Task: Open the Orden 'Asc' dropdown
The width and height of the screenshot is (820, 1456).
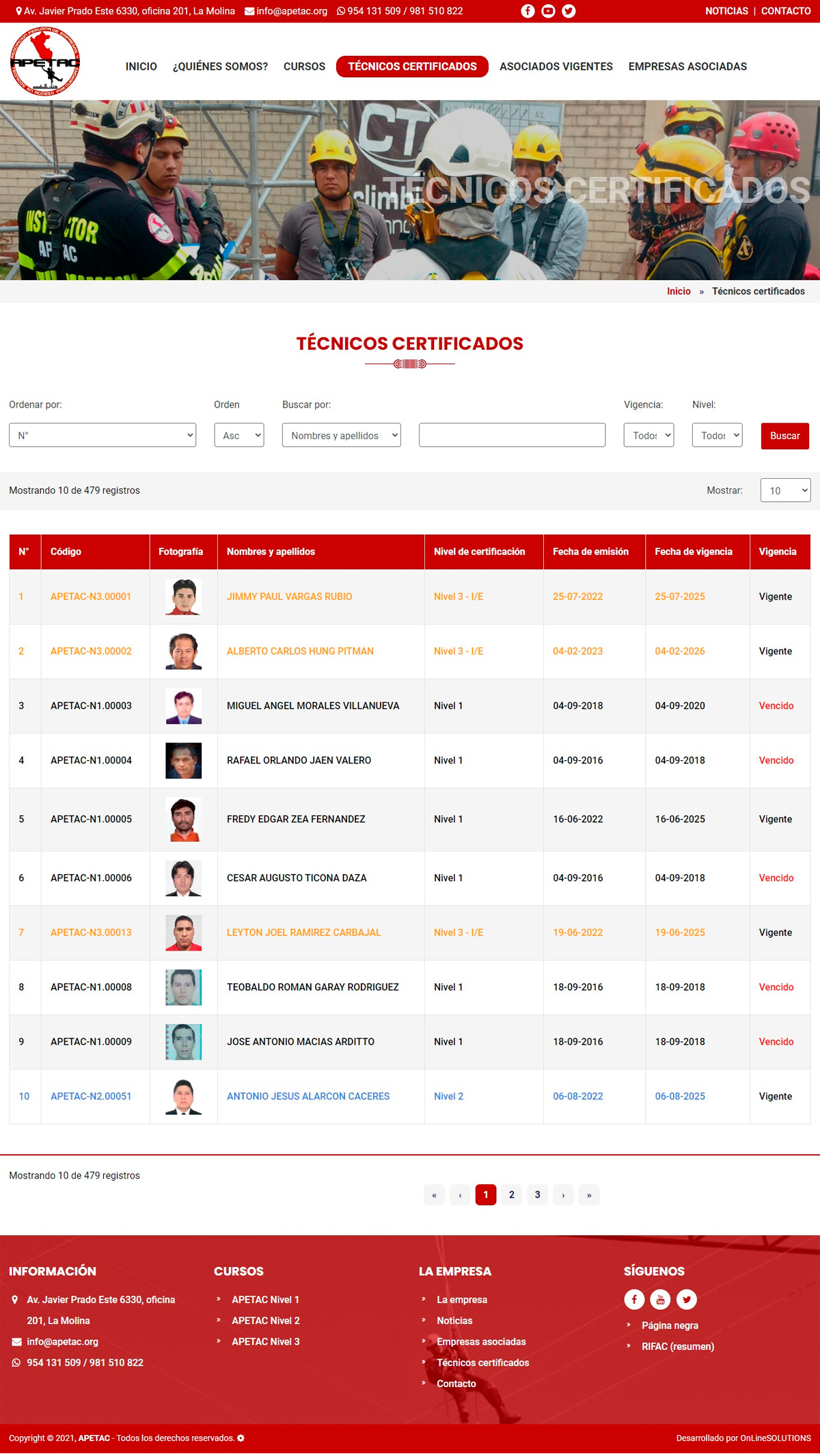Action: (x=239, y=435)
